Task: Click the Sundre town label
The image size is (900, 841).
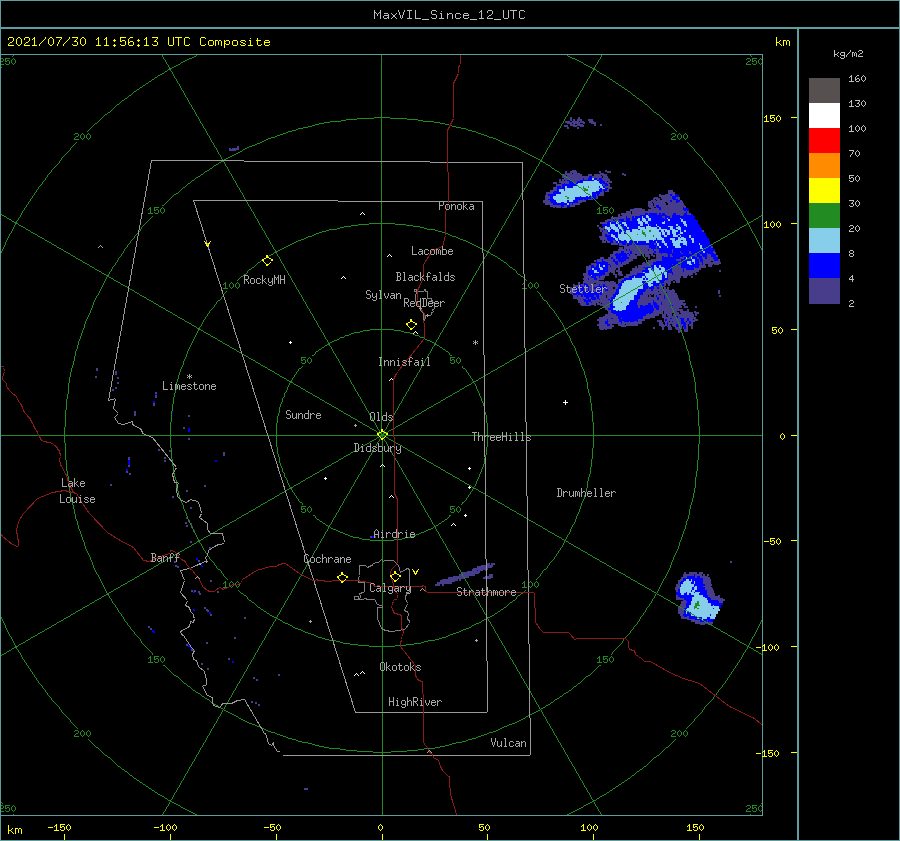Action: [x=303, y=414]
